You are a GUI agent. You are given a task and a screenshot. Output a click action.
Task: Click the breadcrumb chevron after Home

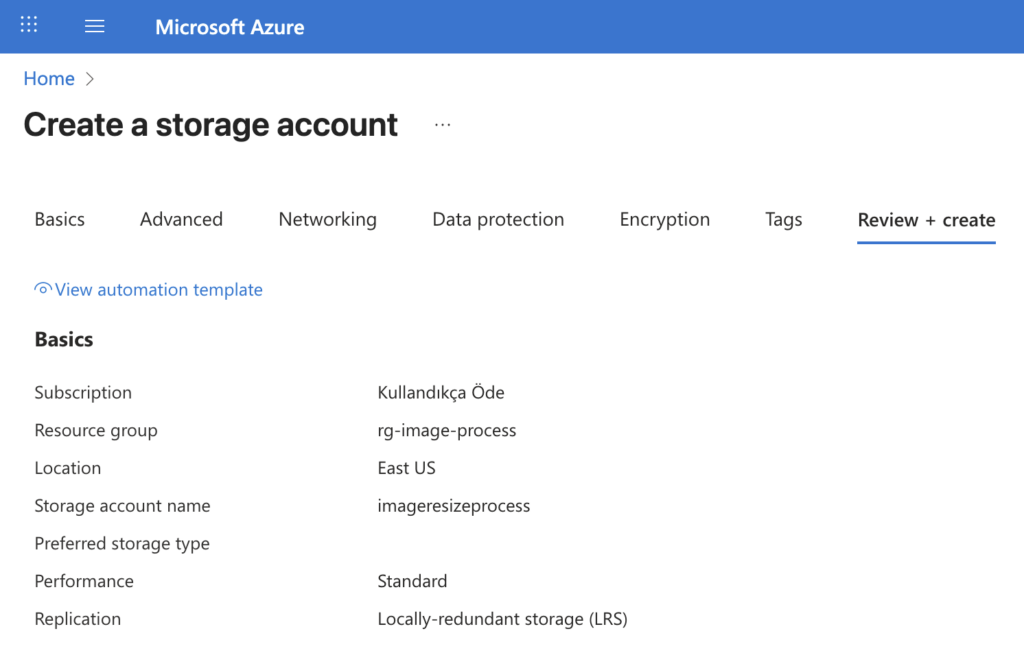pos(90,79)
